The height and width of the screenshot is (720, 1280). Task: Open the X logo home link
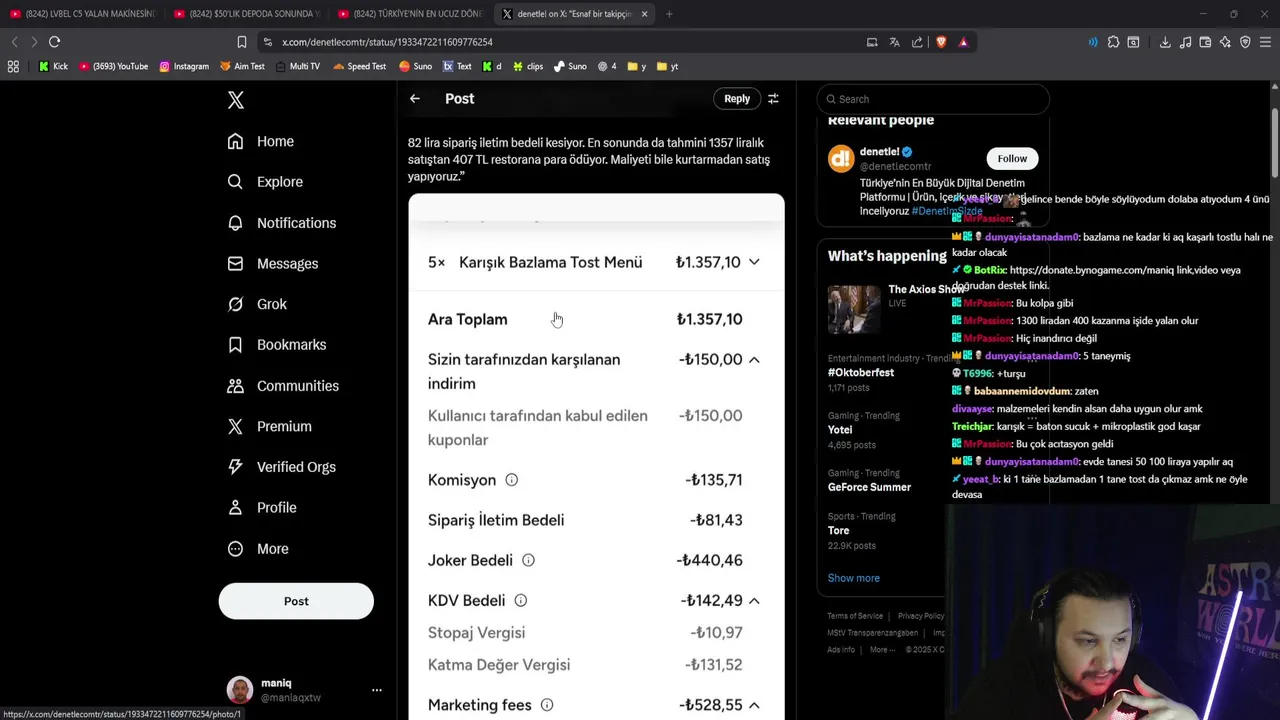(x=236, y=100)
